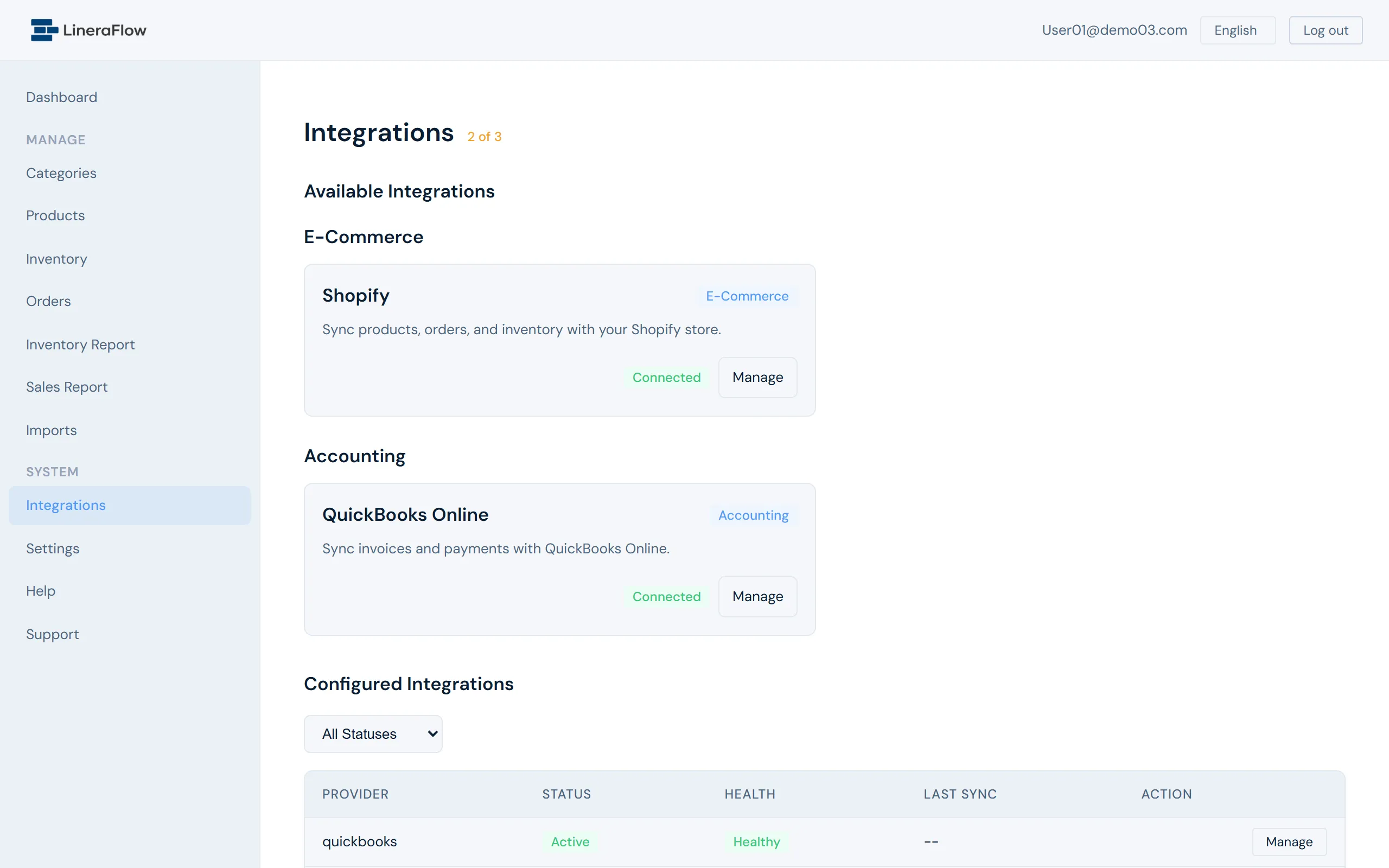1389x868 pixels.
Task: Click the QuickBooks Online card title
Action: (x=405, y=514)
